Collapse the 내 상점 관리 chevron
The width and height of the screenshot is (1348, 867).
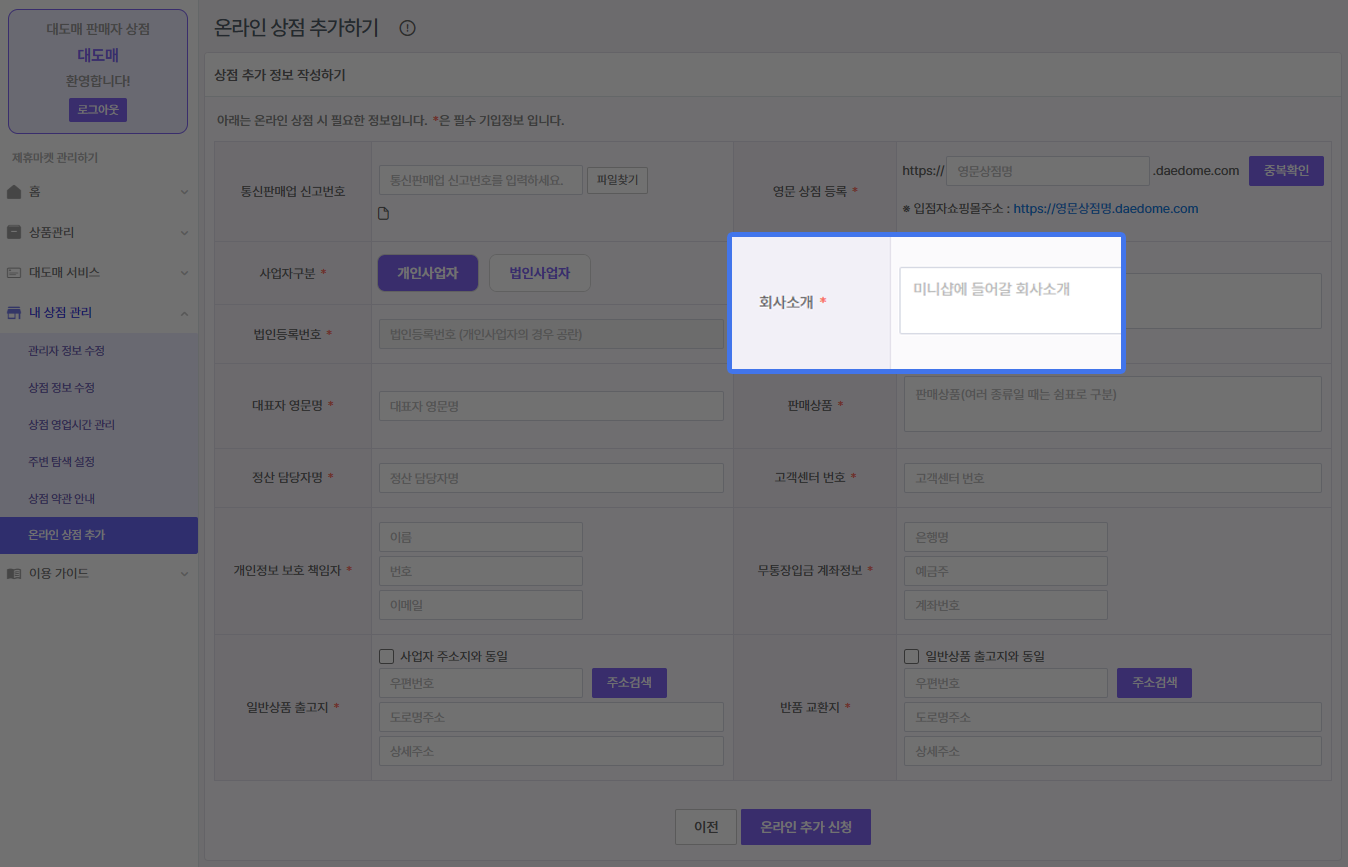point(184,313)
